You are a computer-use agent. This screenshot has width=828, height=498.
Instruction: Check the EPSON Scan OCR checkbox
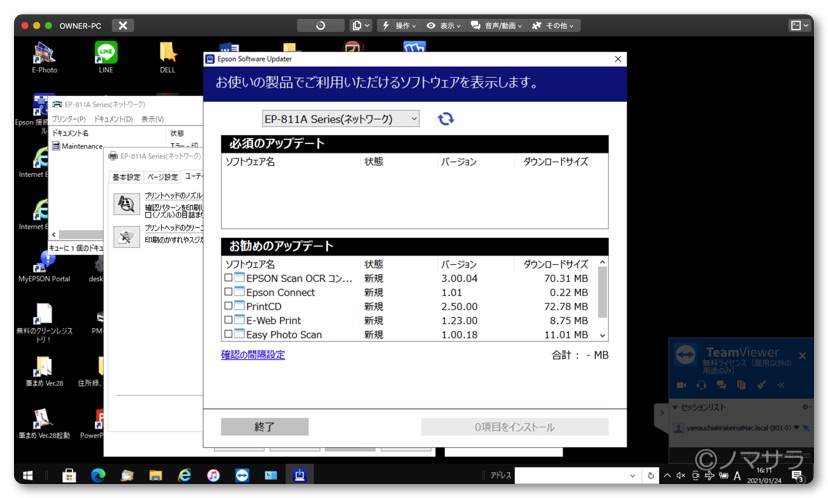pos(228,278)
